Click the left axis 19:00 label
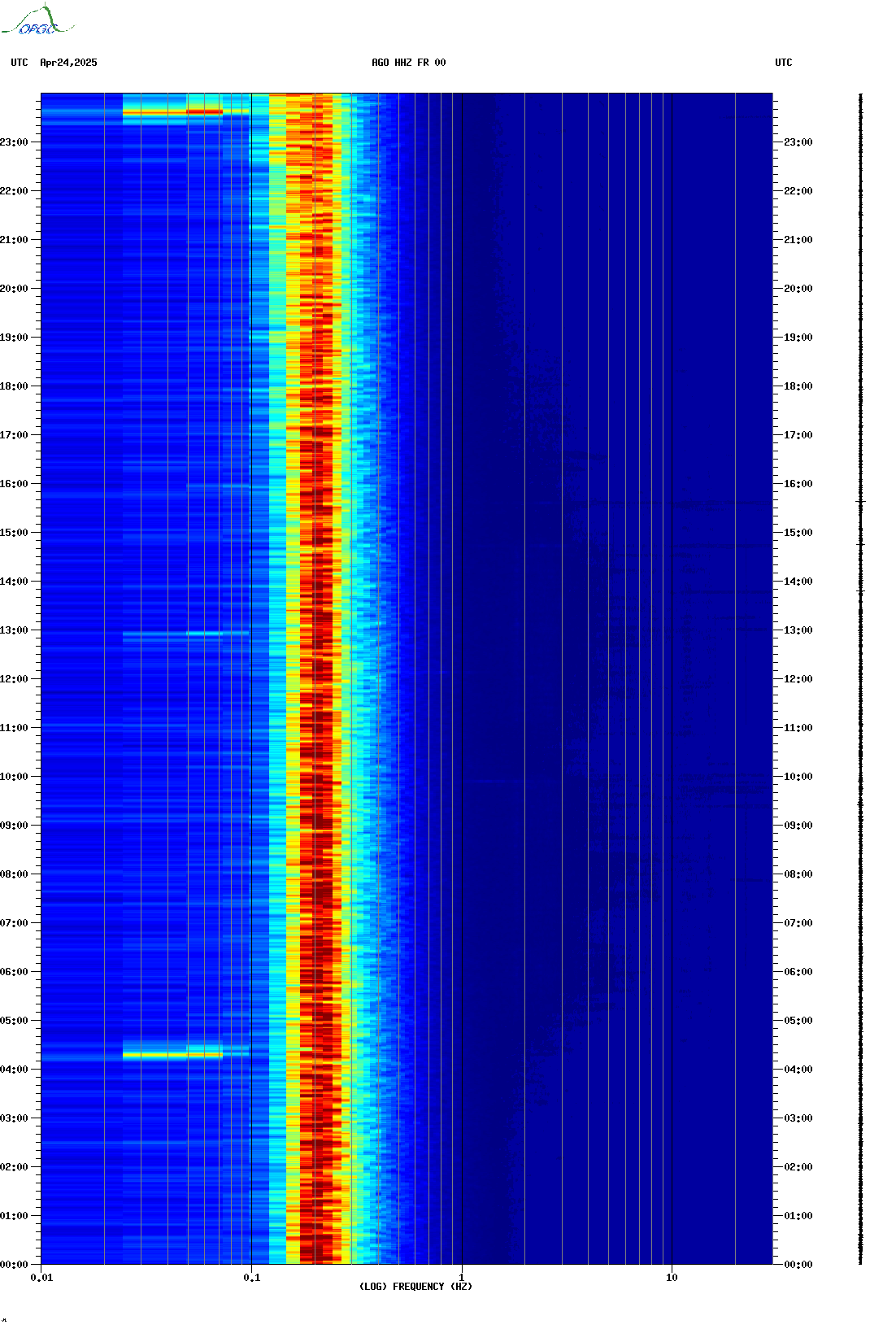The height and width of the screenshot is (1329, 896). 14,338
